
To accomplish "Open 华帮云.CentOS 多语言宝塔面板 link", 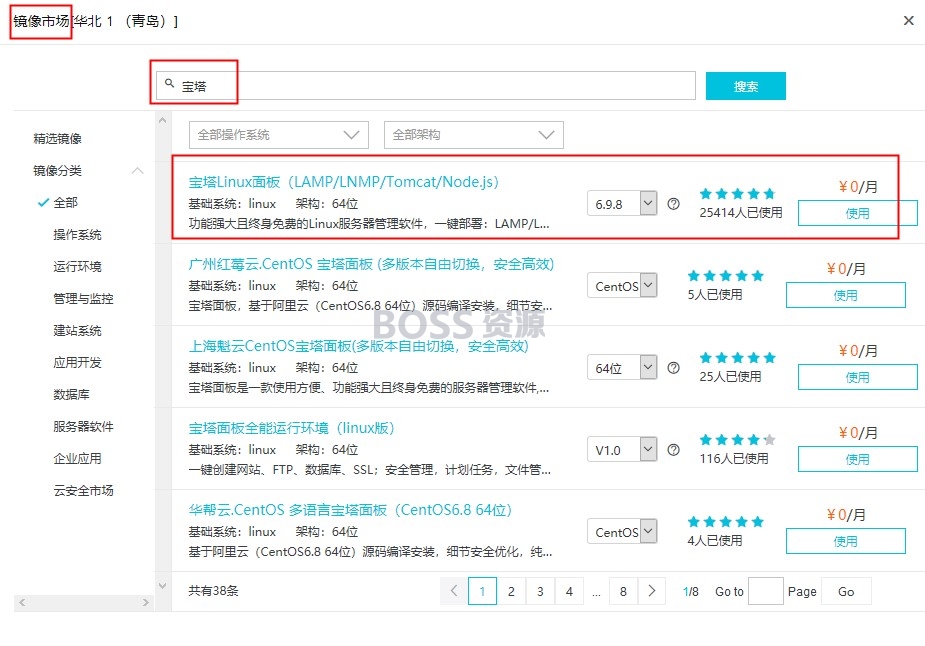I will click(350, 510).
